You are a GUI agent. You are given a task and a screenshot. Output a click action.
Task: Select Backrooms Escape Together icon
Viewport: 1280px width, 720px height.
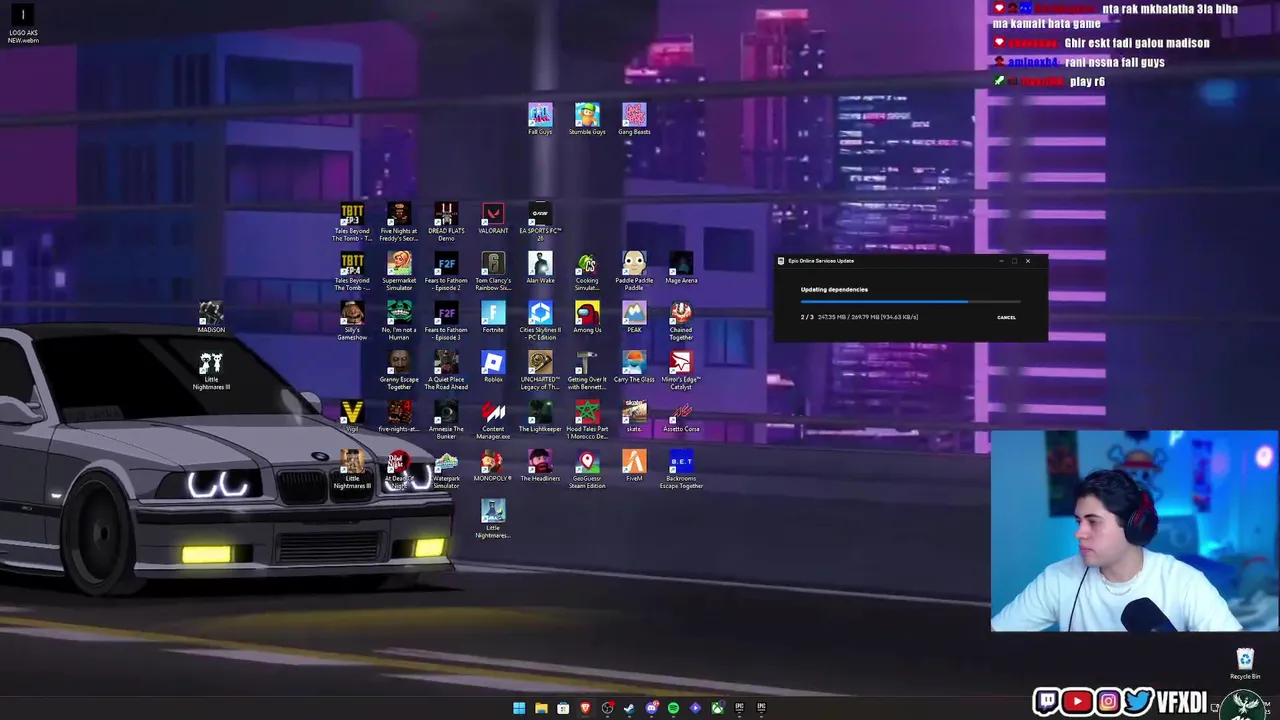pos(681,469)
